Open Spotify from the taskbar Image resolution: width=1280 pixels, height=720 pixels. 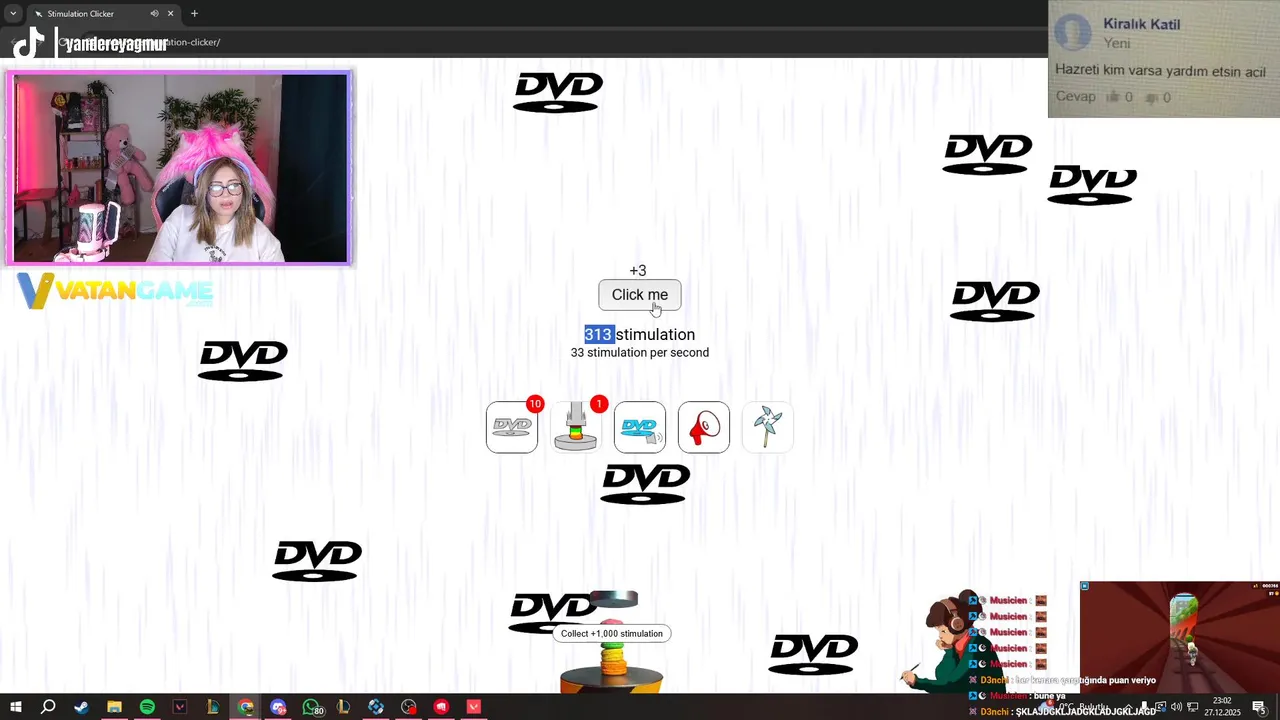coord(147,708)
